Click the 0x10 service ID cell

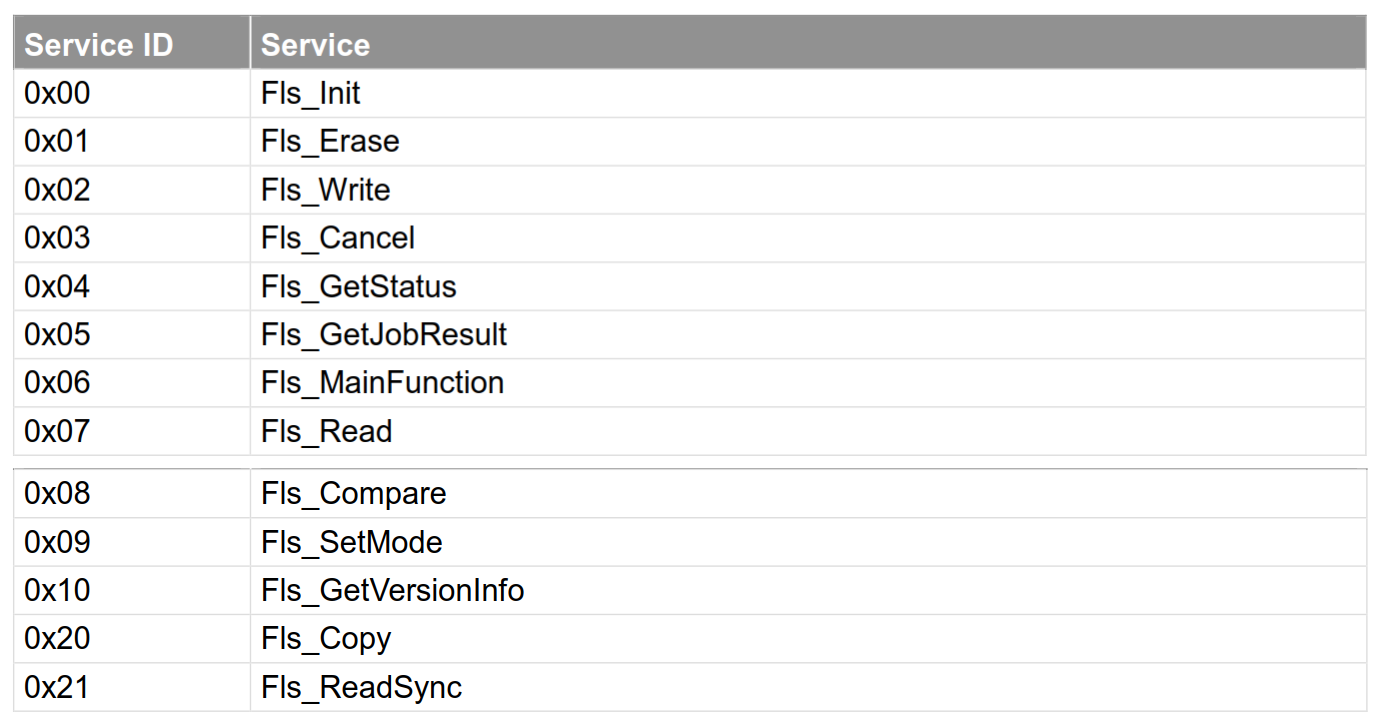click(x=132, y=590)
